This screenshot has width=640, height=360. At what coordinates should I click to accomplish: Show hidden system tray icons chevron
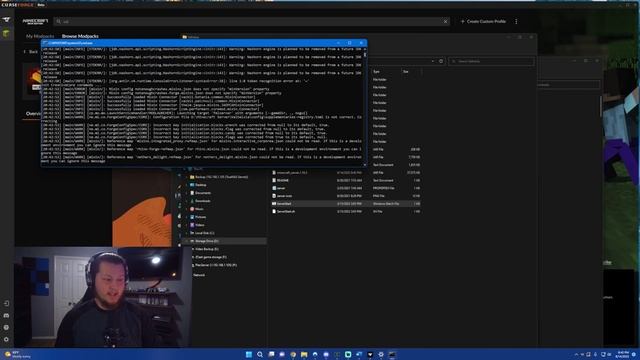(576, 354)
